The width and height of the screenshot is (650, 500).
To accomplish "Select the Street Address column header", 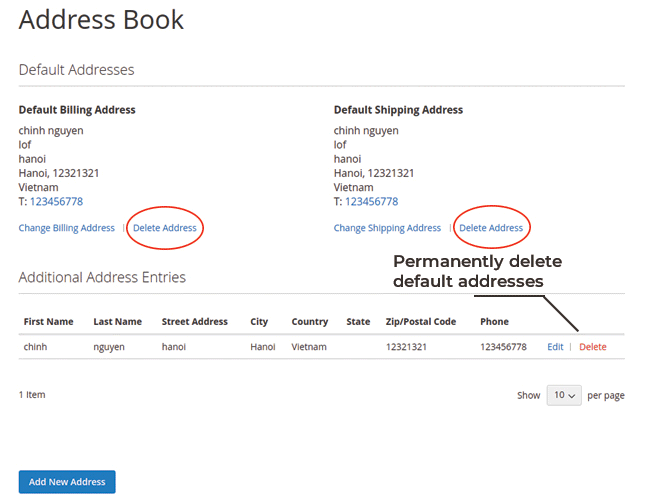I will coord(195,322).
